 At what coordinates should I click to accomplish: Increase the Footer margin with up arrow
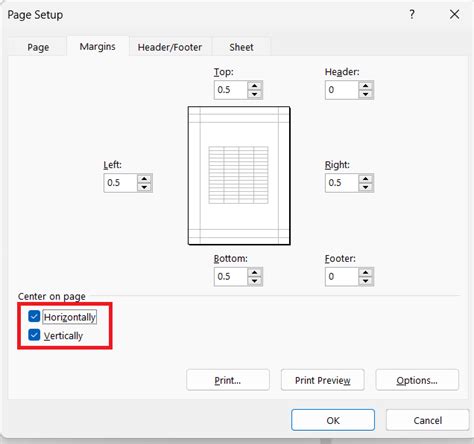pyautogui.click(x=366, y=273)
